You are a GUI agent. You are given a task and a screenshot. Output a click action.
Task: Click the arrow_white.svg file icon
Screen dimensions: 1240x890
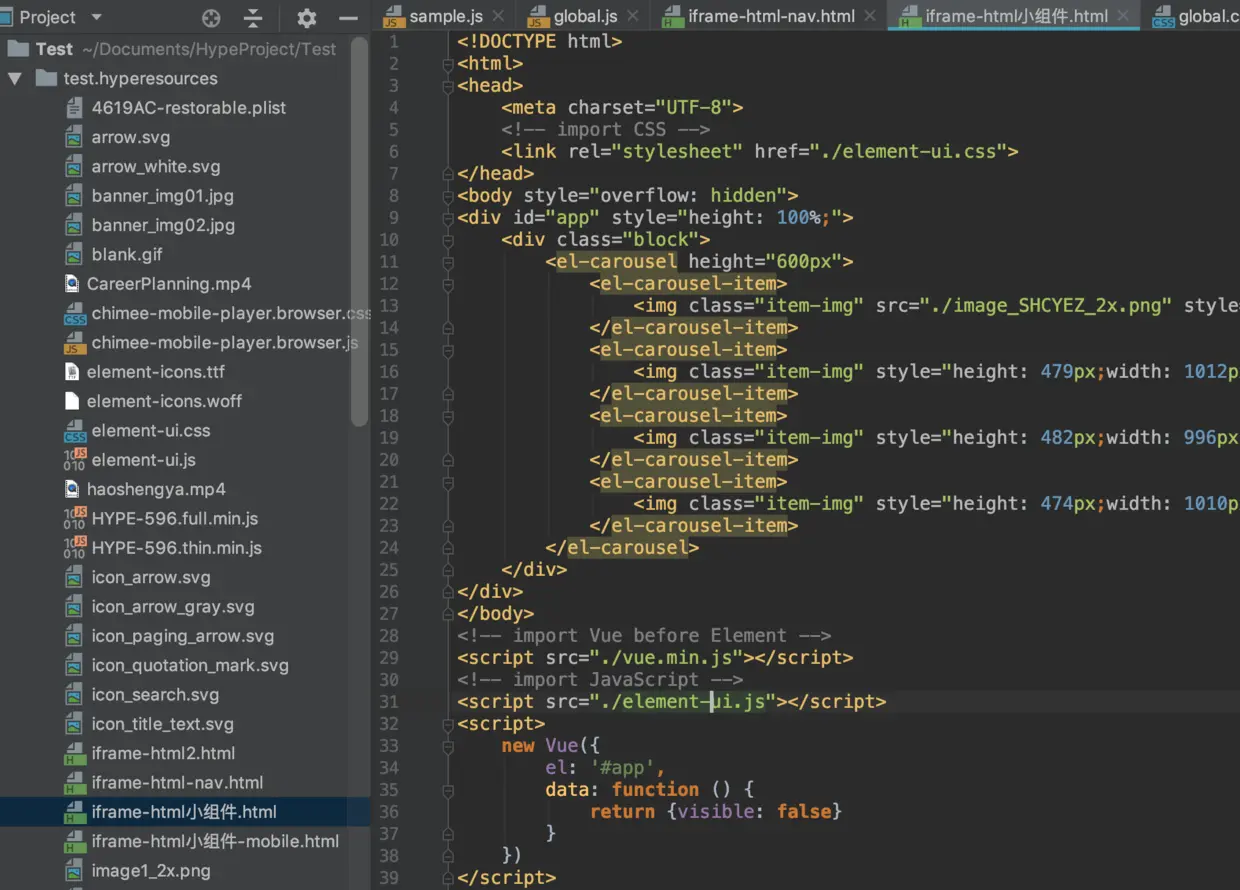[x=73, y=167]
